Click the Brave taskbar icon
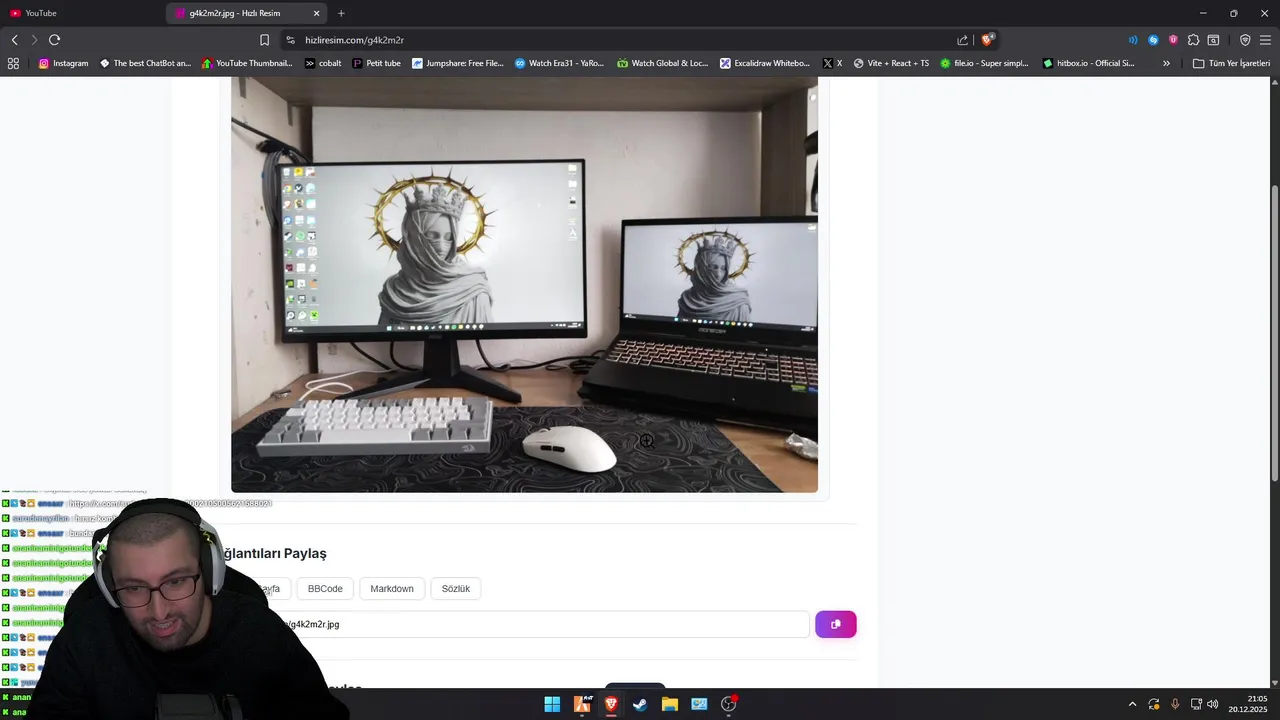Viewport: 1280px width, 720px height. tap(611, 704)
